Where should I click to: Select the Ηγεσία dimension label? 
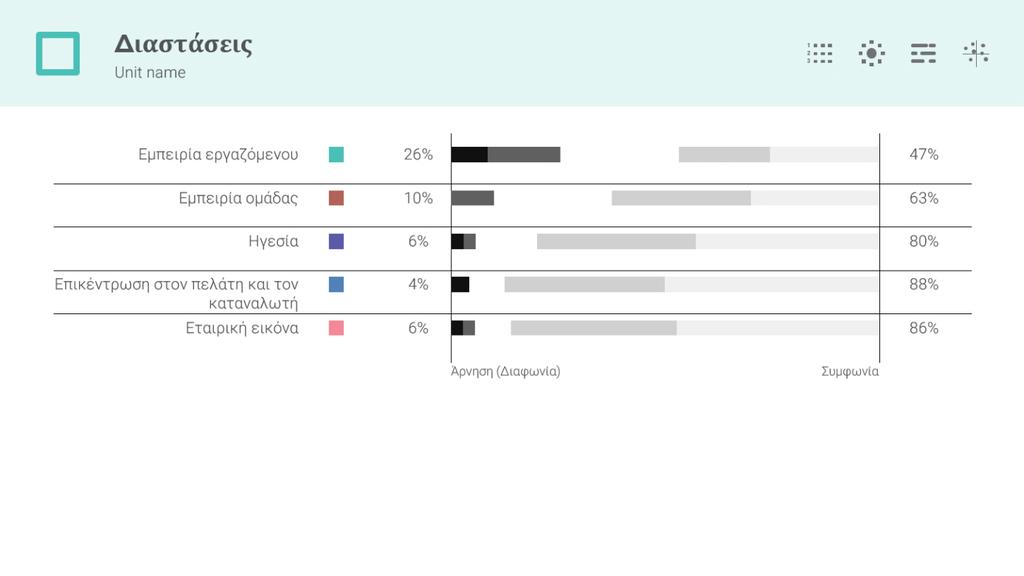tap(274, 242)
